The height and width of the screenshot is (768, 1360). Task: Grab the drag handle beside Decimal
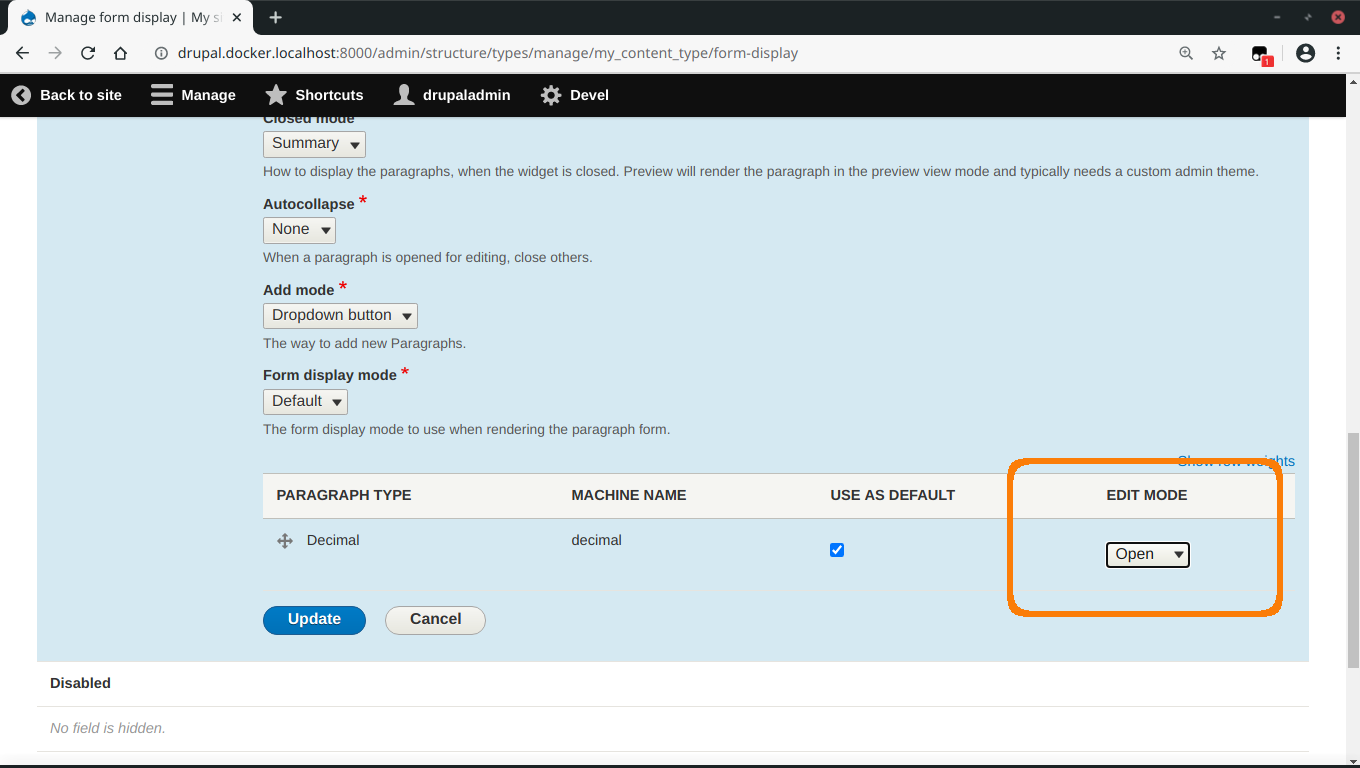284,540
